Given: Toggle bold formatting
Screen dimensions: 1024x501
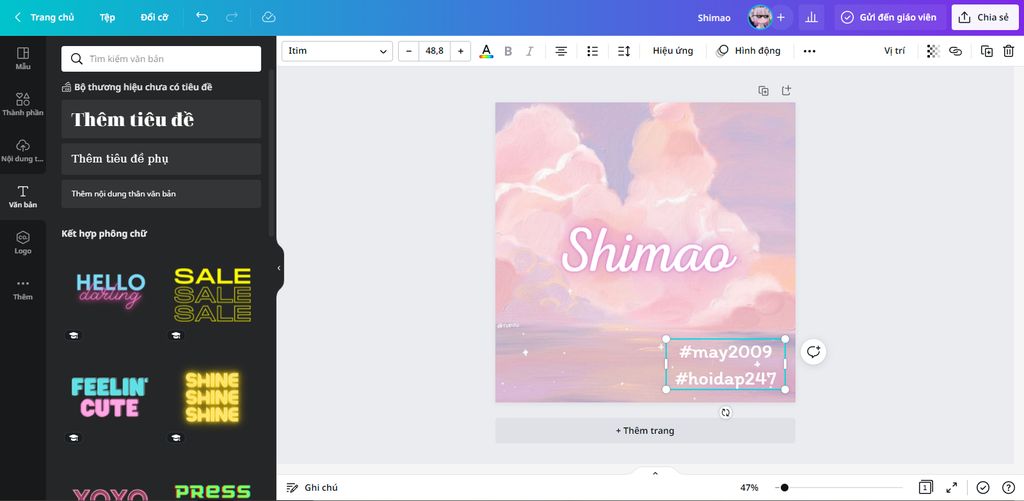Looking at the screenshot, I should [508, 51].
